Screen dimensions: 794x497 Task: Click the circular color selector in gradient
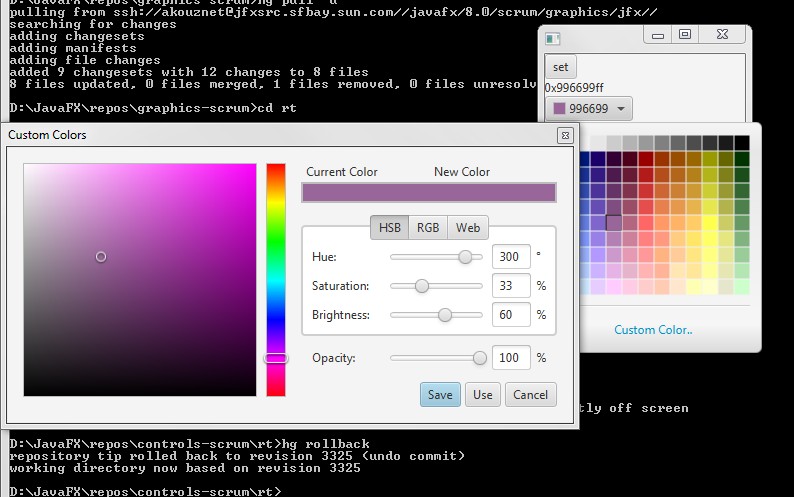coord(101,257)
